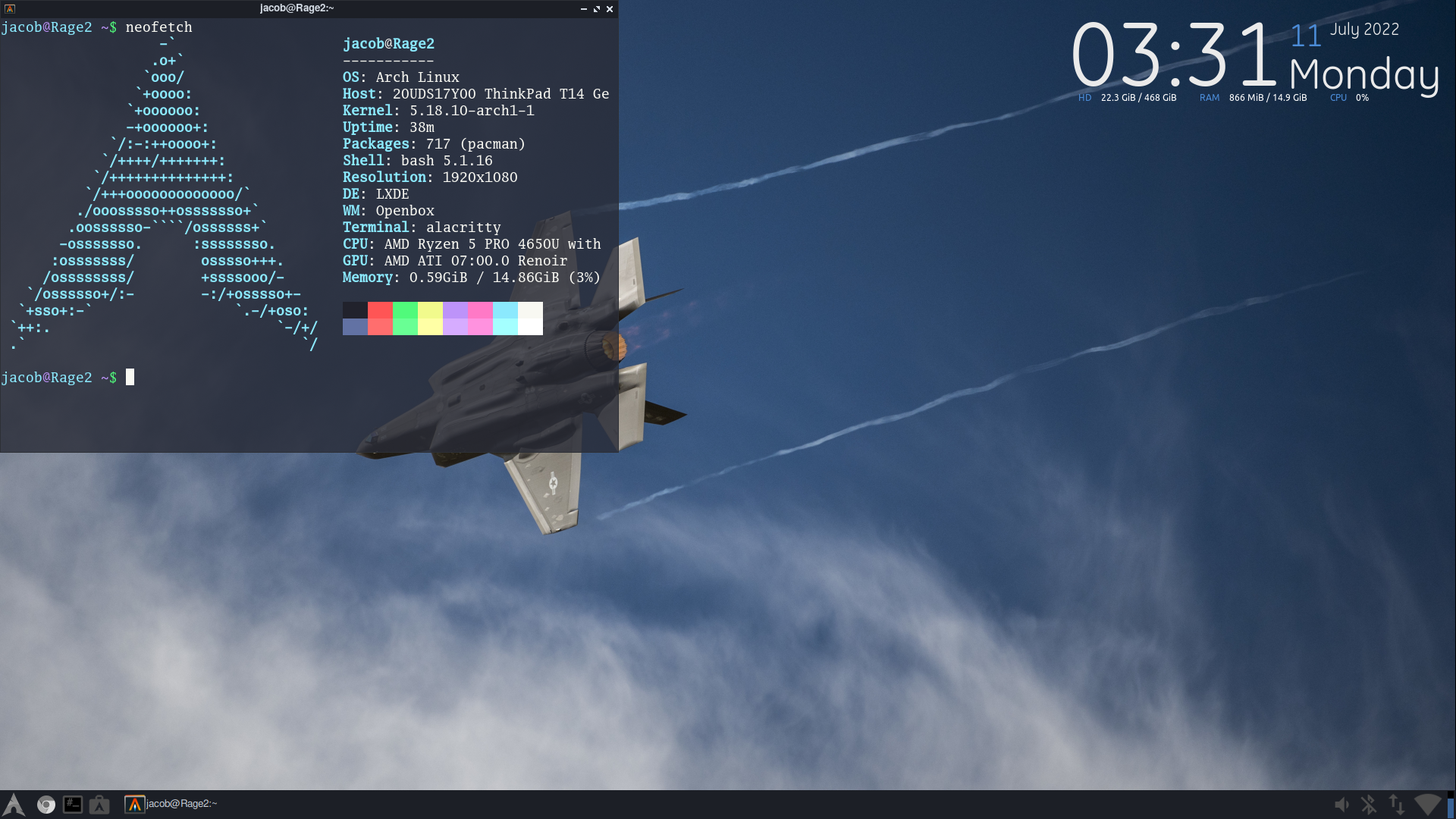Click the 'Resolution: 1920x1080' line
Viewport: 1456px width, 819px height.
click(x=430, y=177)
